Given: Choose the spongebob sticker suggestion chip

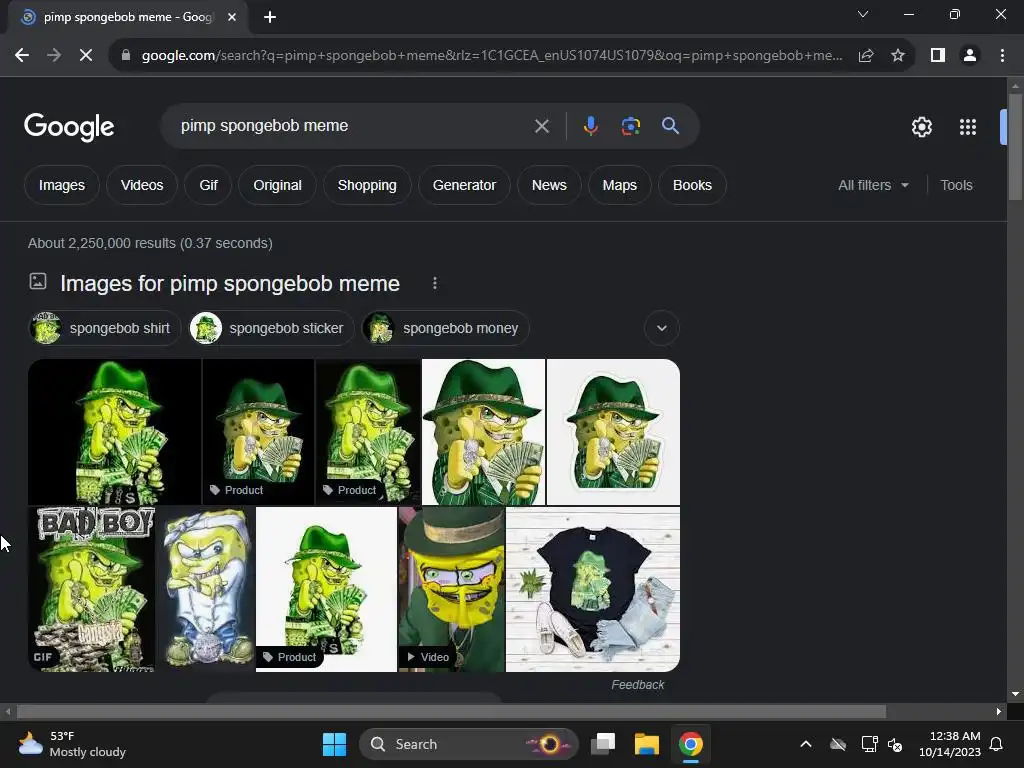Looking at the screenshot, I should click(x=272, y=328).
